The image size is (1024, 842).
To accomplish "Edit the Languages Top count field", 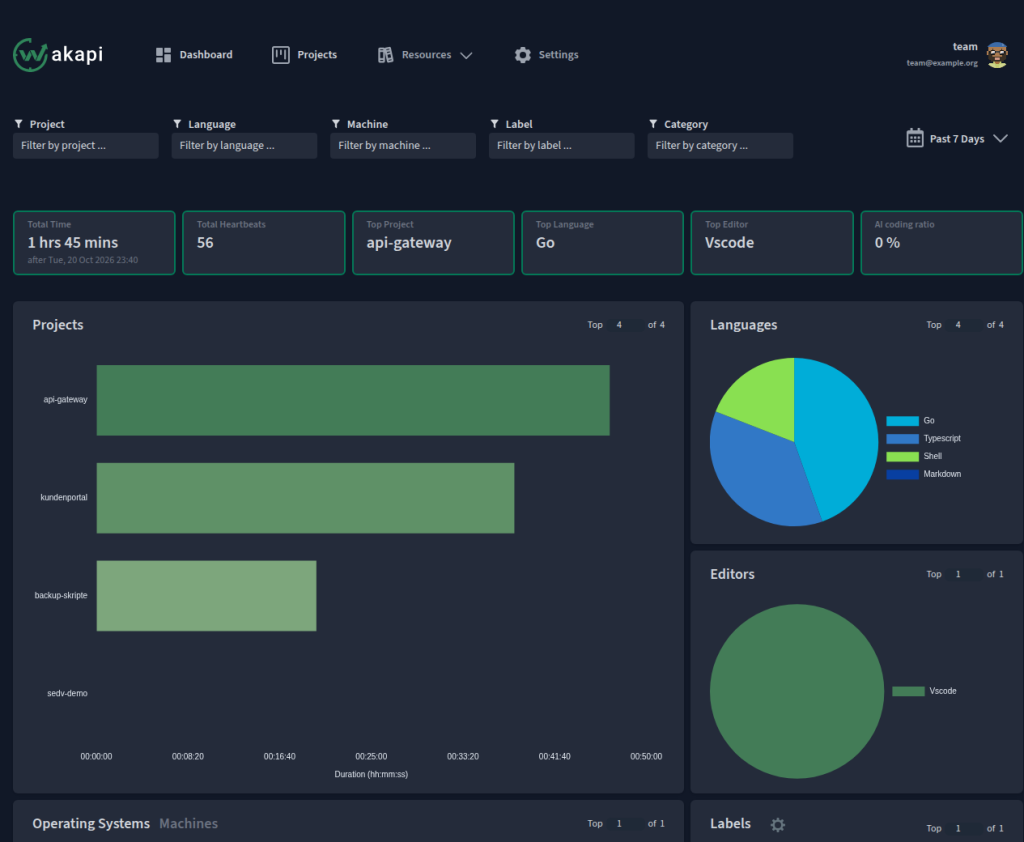I will tap(965, 325).
